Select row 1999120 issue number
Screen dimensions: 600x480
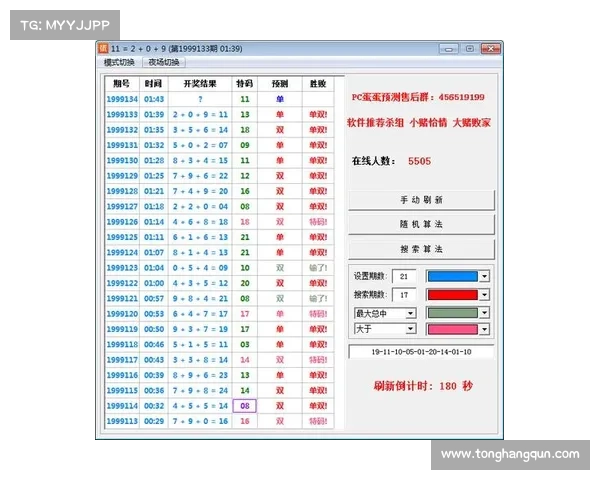122,313
